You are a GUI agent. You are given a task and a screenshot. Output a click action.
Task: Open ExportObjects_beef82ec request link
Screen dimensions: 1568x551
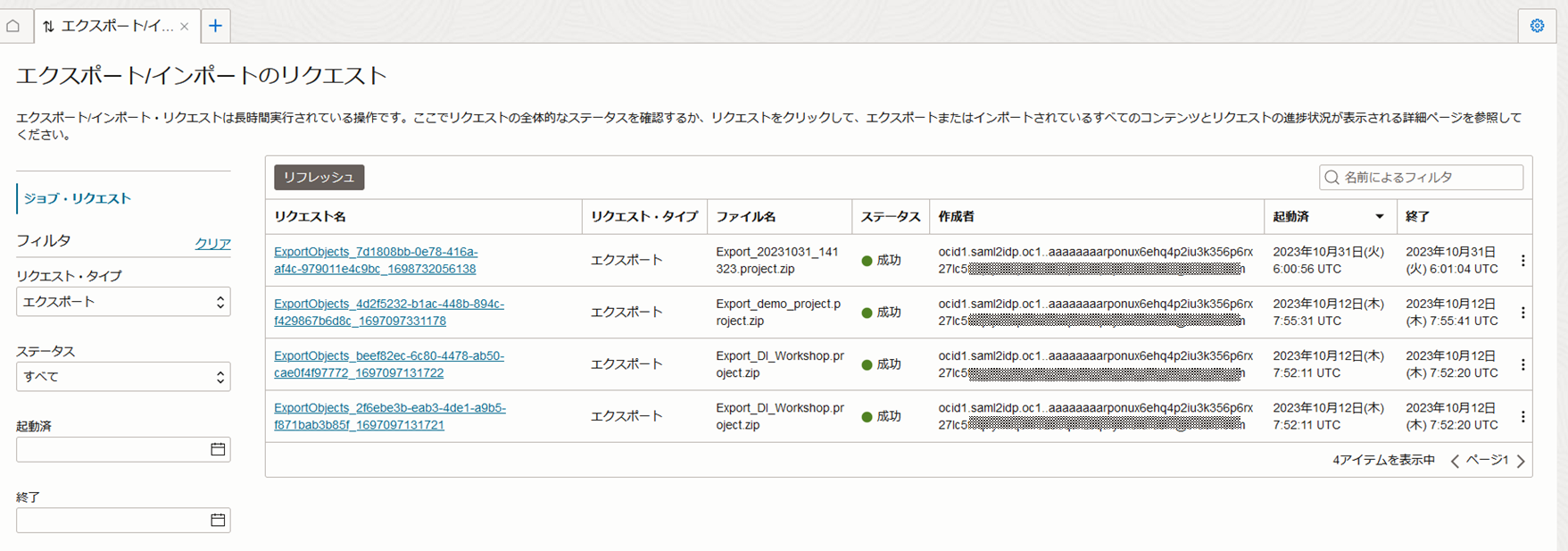[389, 363]
